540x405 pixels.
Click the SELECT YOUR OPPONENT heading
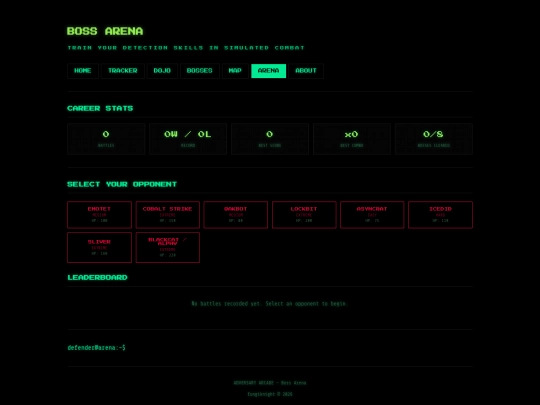pos(122,184)
